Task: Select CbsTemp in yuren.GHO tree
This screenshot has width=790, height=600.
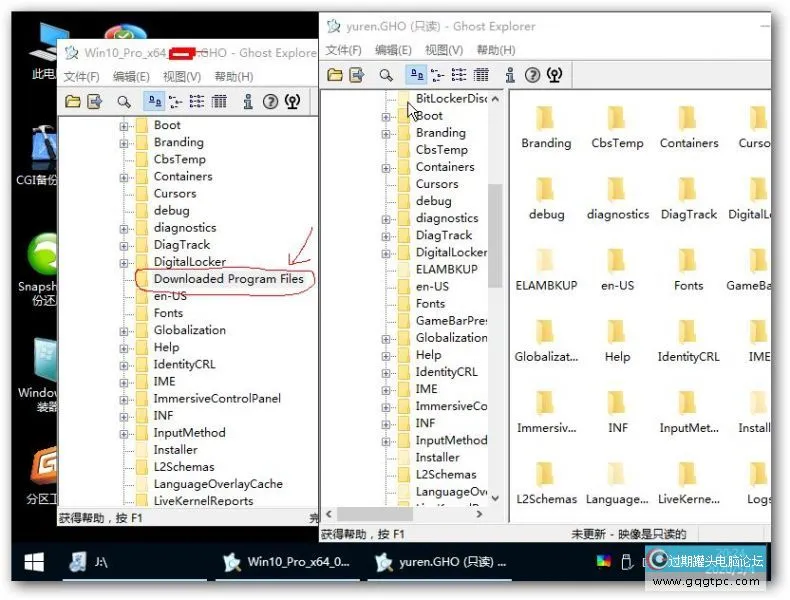Action: 441,150
